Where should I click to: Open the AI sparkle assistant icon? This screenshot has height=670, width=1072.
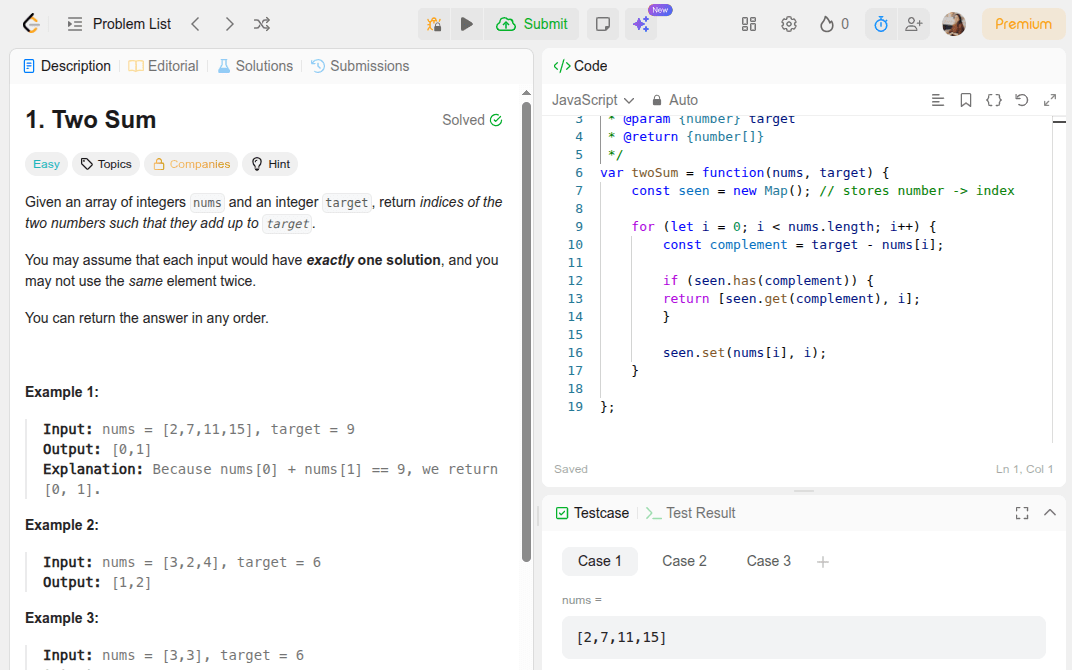641,24
